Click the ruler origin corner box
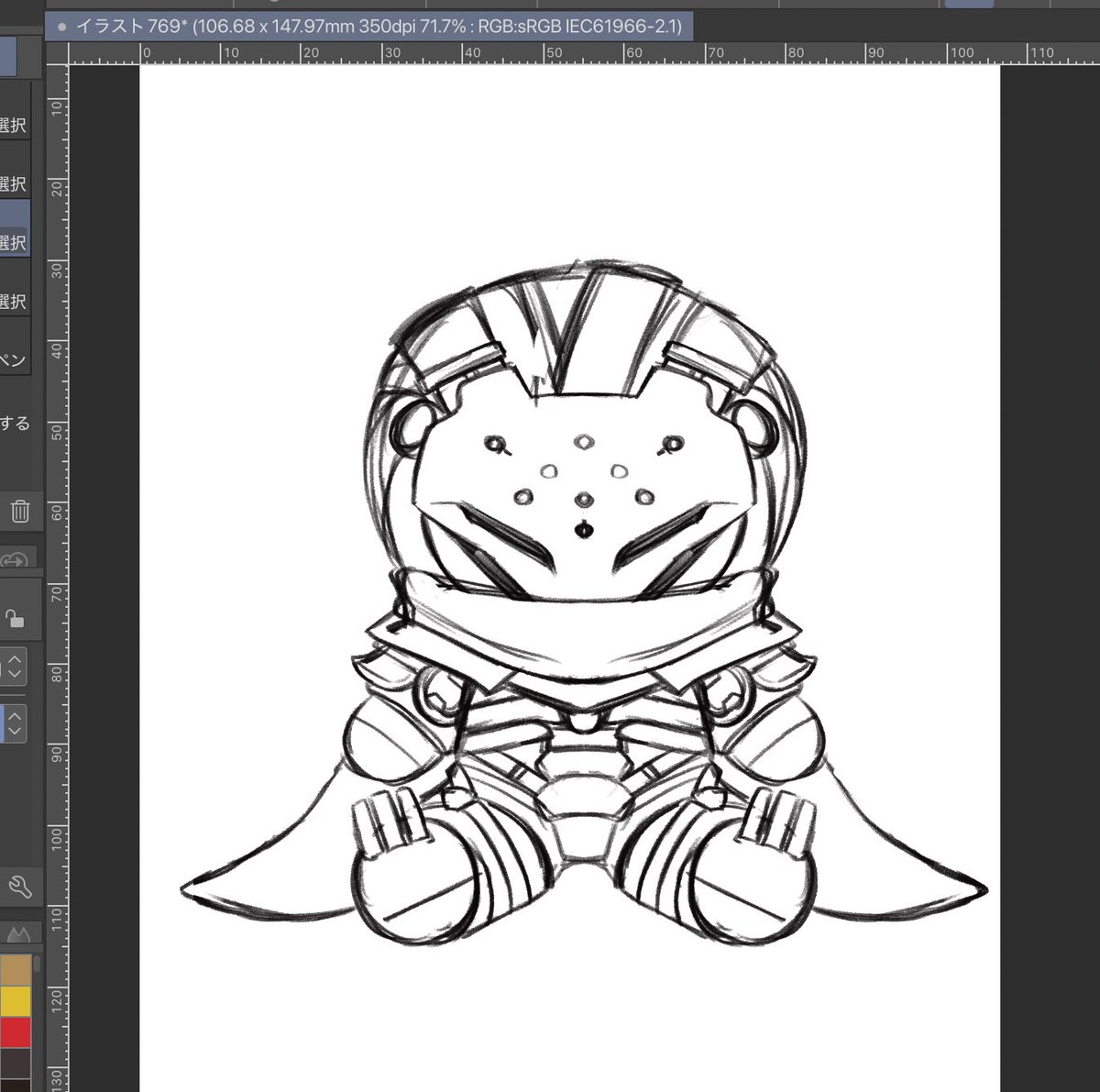 58,53
